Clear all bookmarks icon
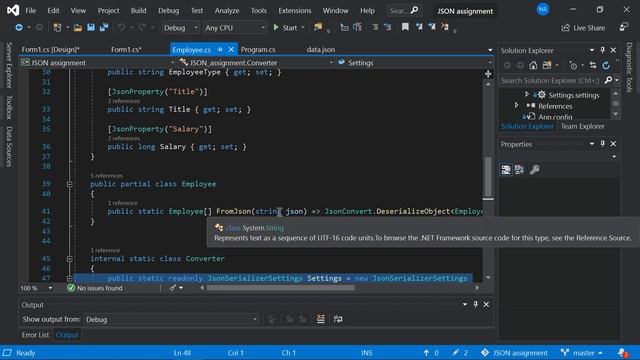 [x=445, y=27]
